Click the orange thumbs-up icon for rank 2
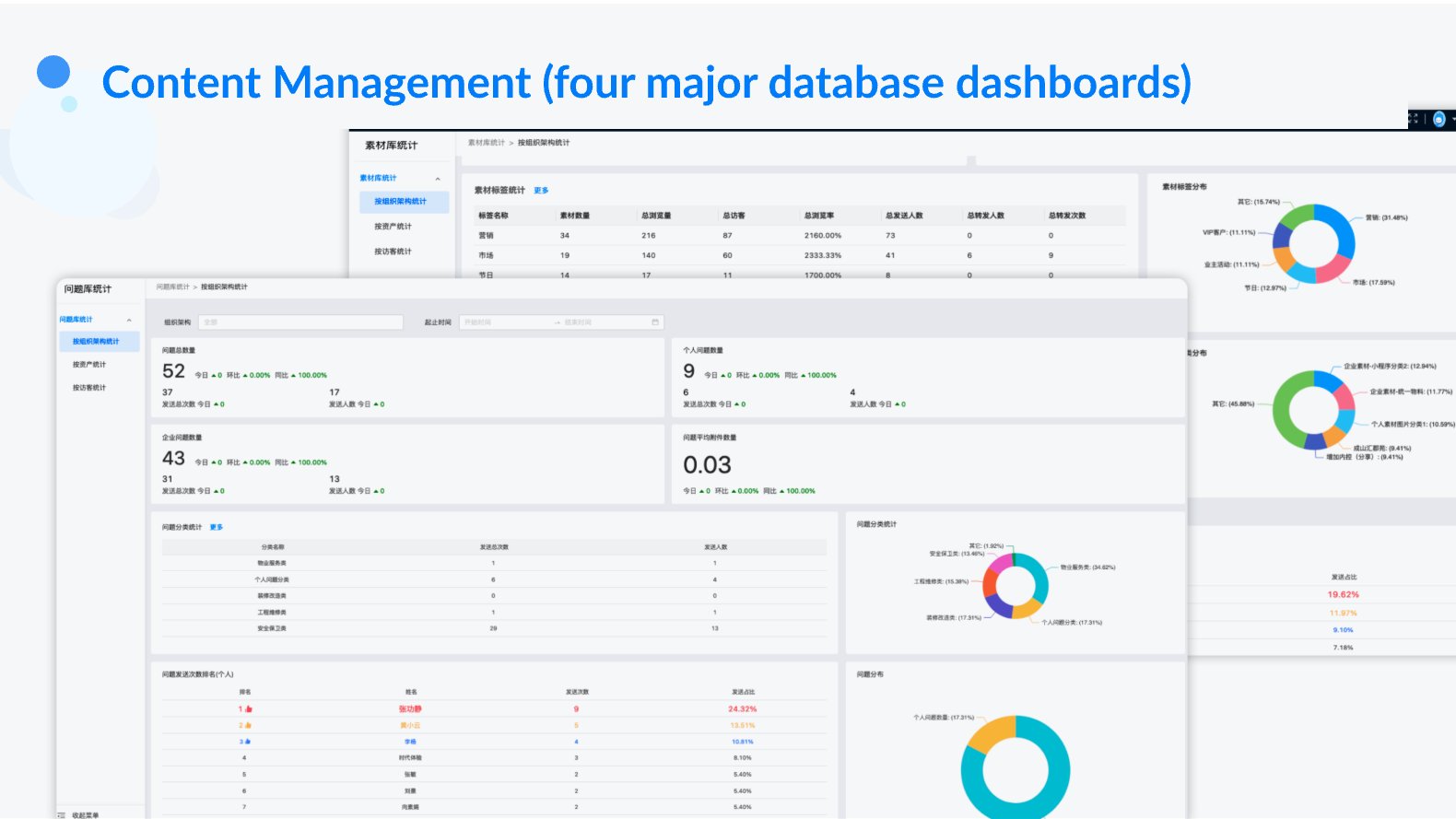 (249, 726)
